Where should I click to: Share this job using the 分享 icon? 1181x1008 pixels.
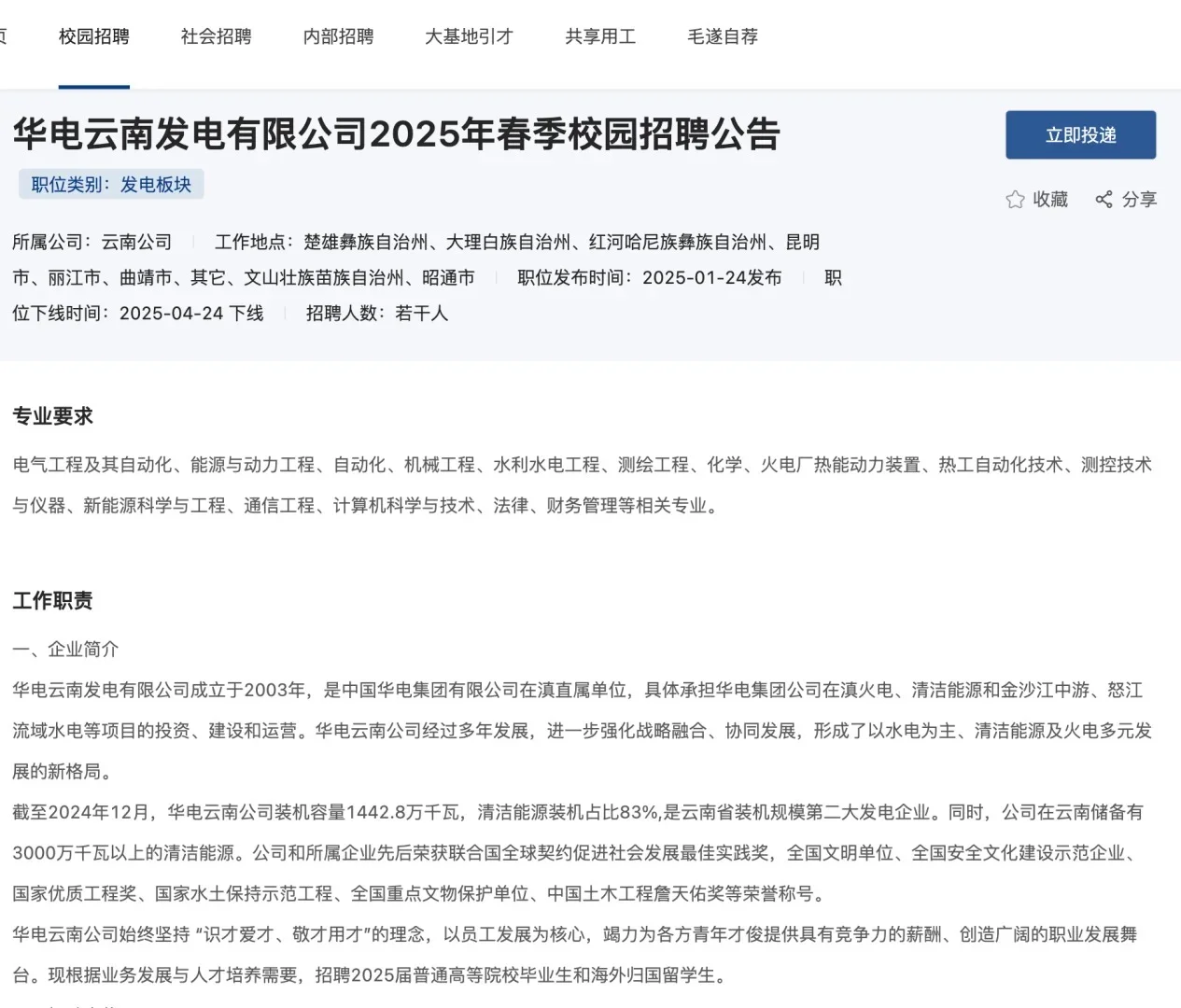[x=1126, y=199]
